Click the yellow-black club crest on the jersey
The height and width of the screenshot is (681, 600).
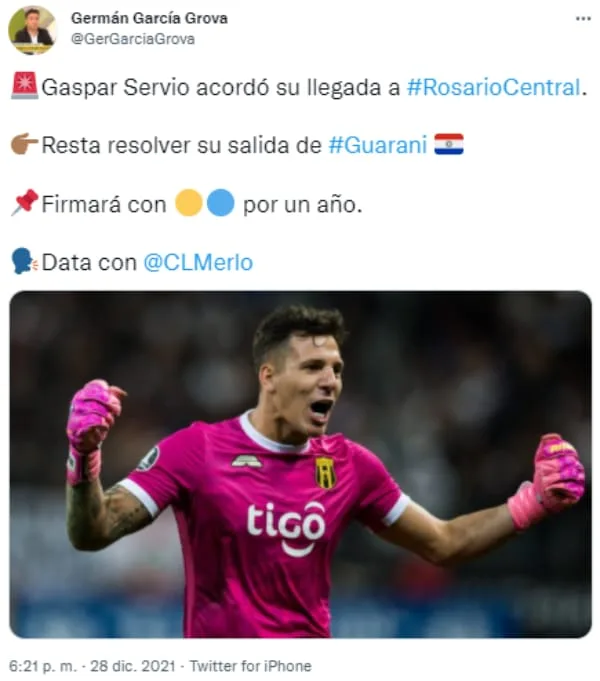point(325,472)
